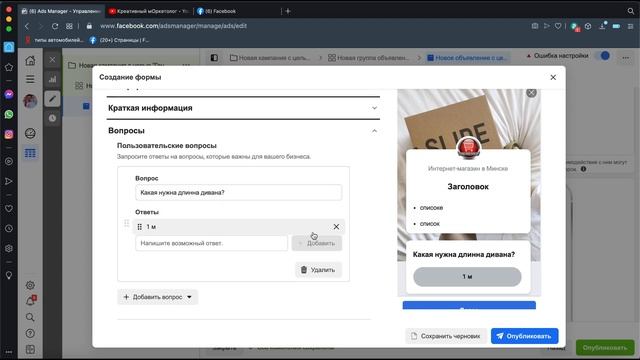This screenshot has width=640, height=360.
Task: Open the browser sidebar settings gear
Action: 9,248
